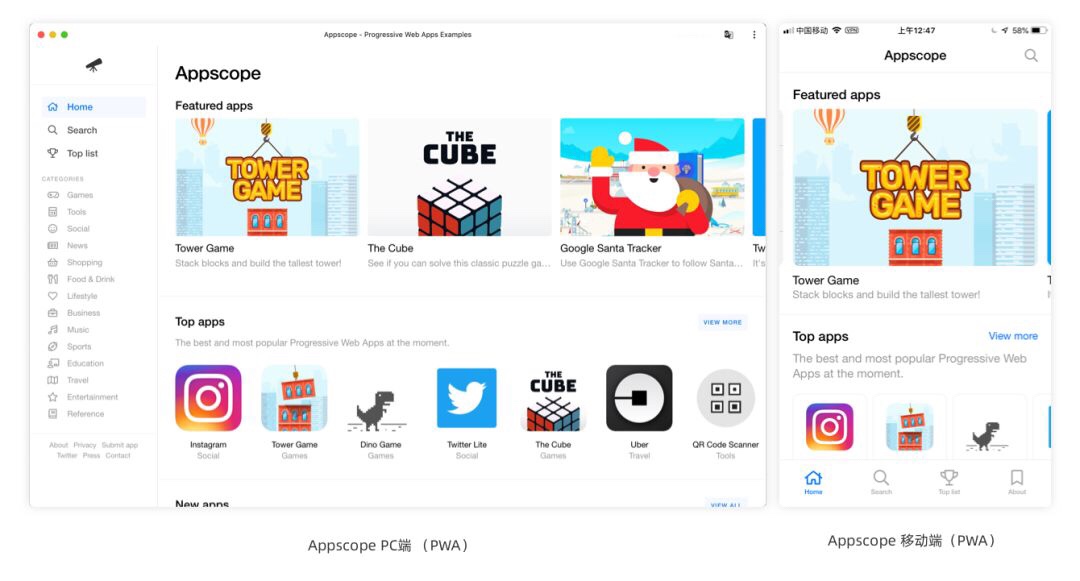The height and width of the screenshot is (581, 1080).
Task: Open the Twitter Lite app icon
Action: [466, 398]
